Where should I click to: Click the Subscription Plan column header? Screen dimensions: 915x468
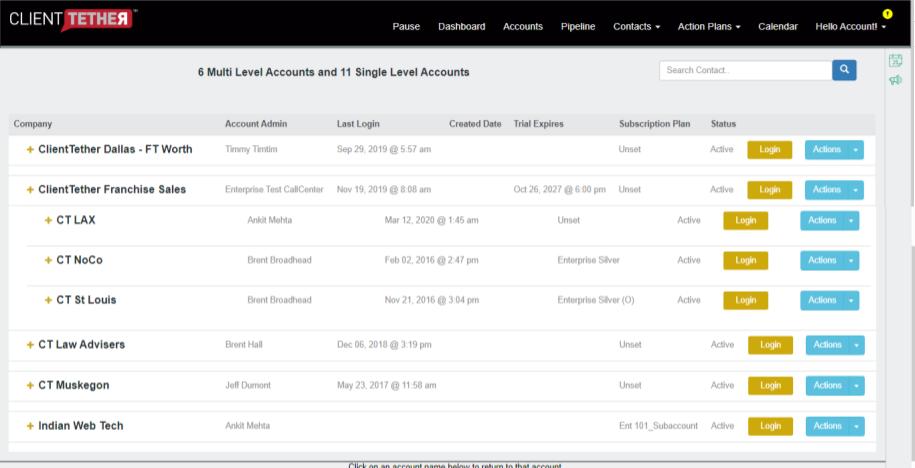[x=654, y=124]
